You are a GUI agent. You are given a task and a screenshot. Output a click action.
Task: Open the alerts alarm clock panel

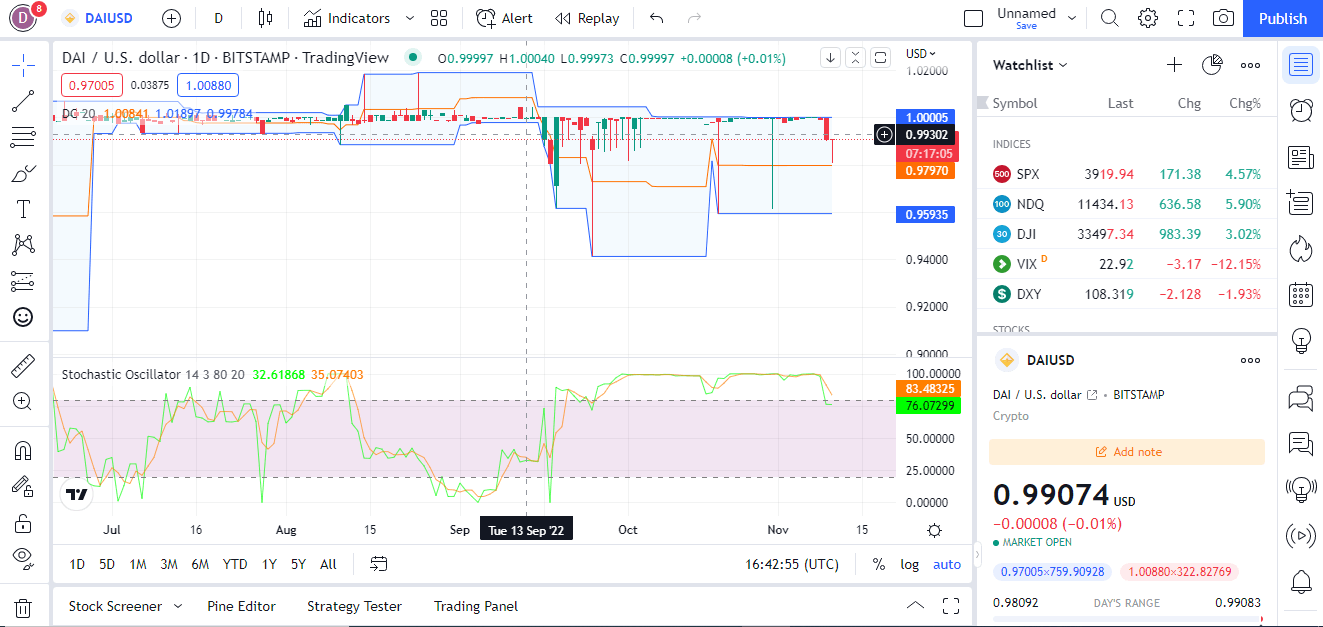click(1301, 110)
